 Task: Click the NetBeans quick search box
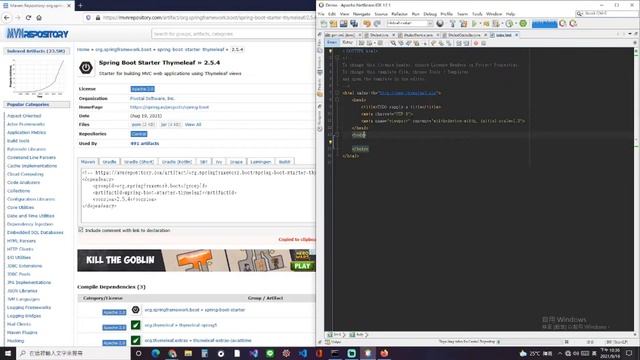[x=606, y=13]
